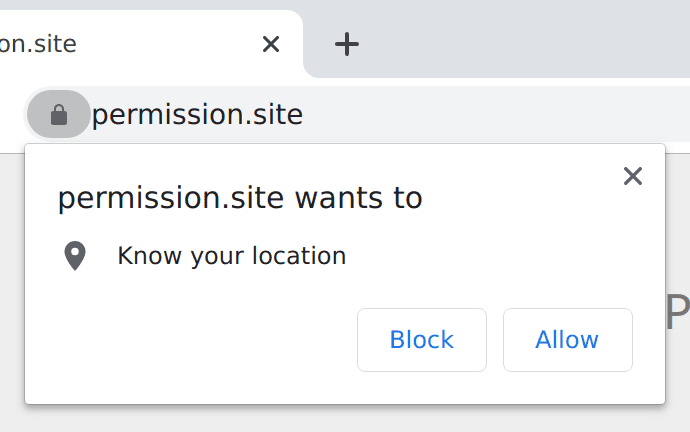Click the partially visible page heading letter
The width and height of the screenshot is (690, 432).
coord(678,314)
